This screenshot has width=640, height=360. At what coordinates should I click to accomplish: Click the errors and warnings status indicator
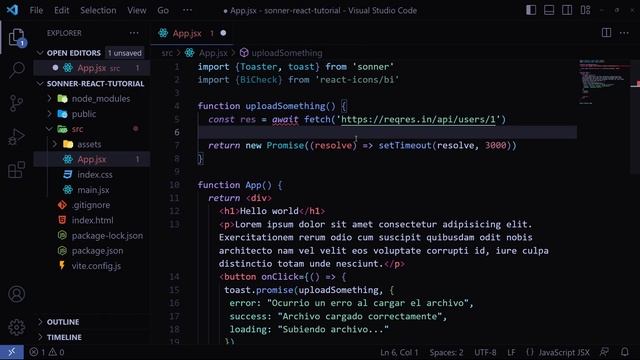47,352
